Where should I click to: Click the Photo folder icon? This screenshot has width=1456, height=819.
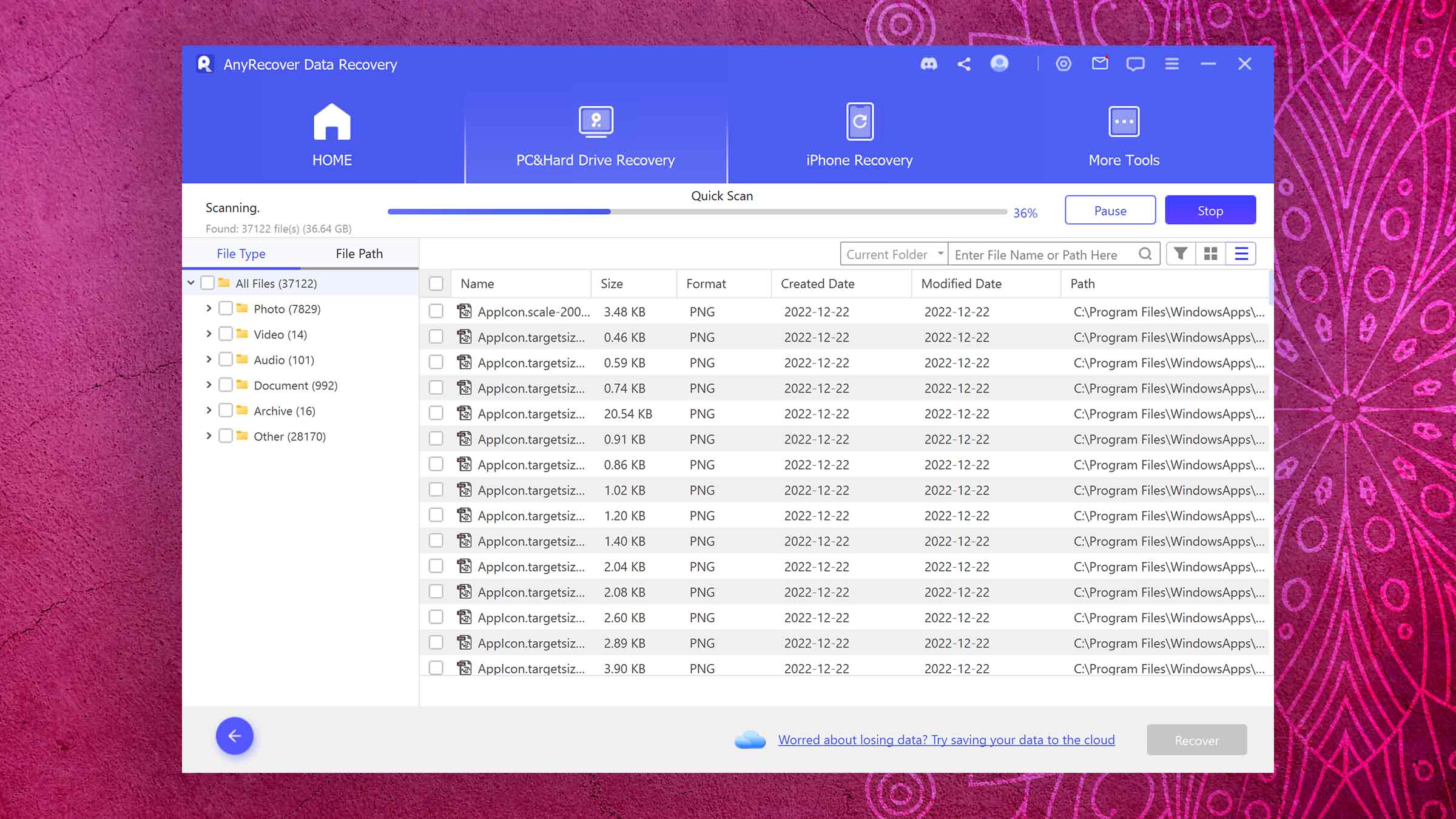(x=242, y=308)
